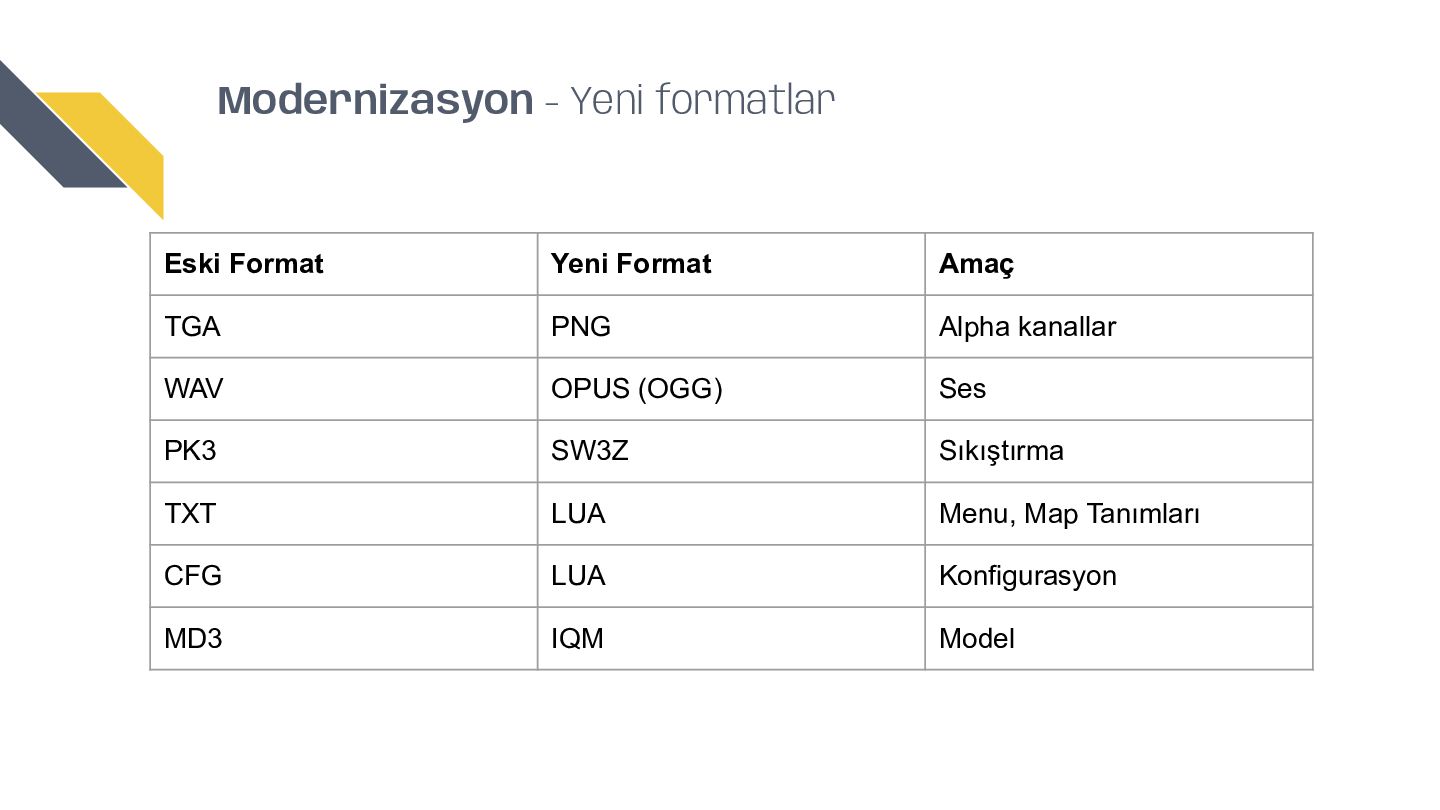Viewport: 1440px width, 810px height.
Task: Select the PNG table cell
Action: pyautogui.click(x=731, y=326)
